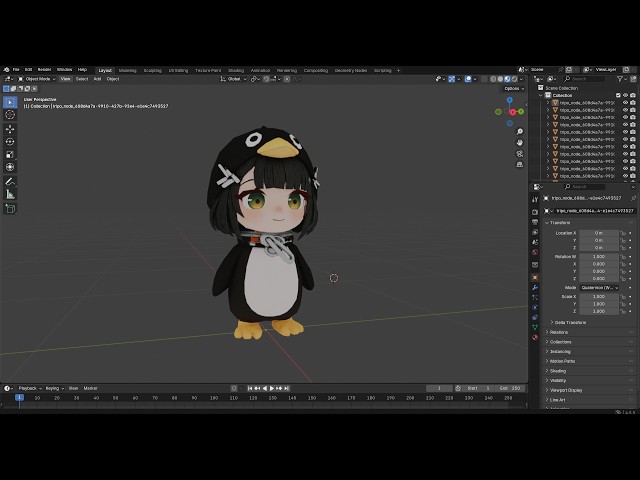Choose the Measure ruler tool

tap(10, 194)
